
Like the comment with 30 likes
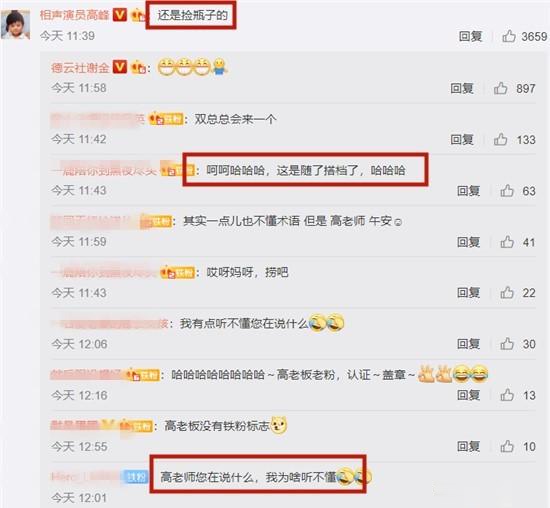[x=507, y=344]
